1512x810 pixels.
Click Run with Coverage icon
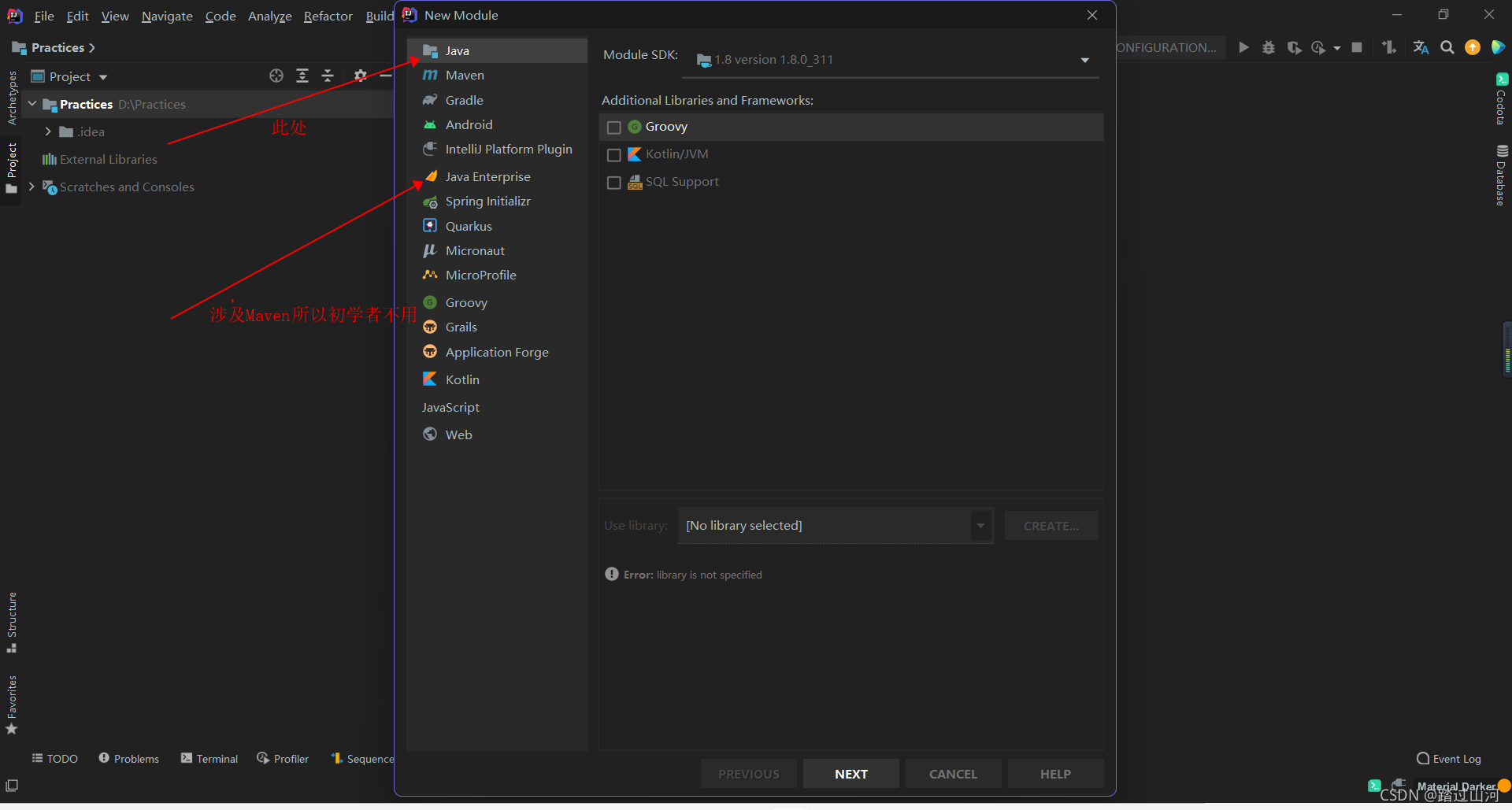(1294, 47)
